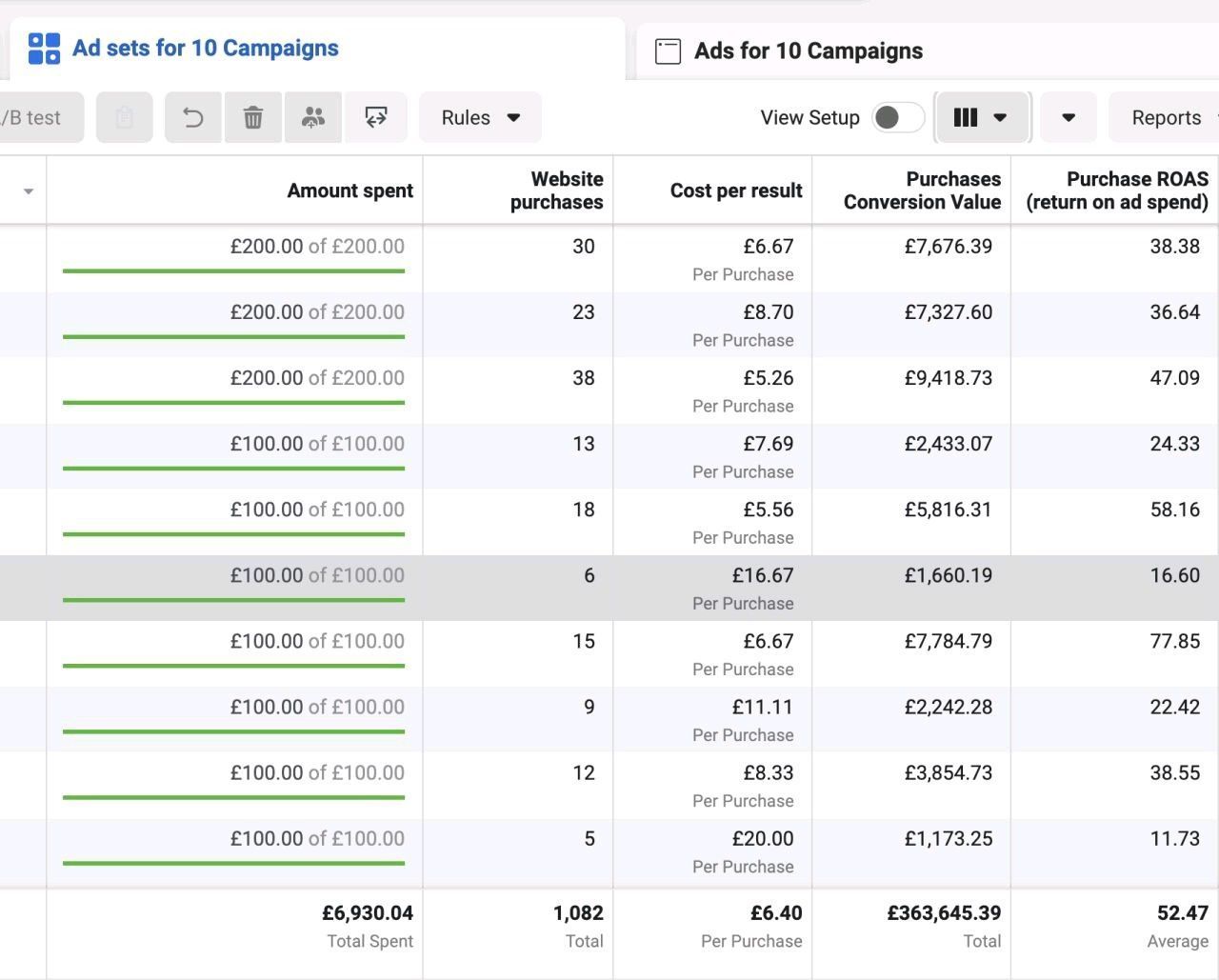The image size is (1219, 980).
Task: Click the A/B test button
Action: click(x=36, y=118)
